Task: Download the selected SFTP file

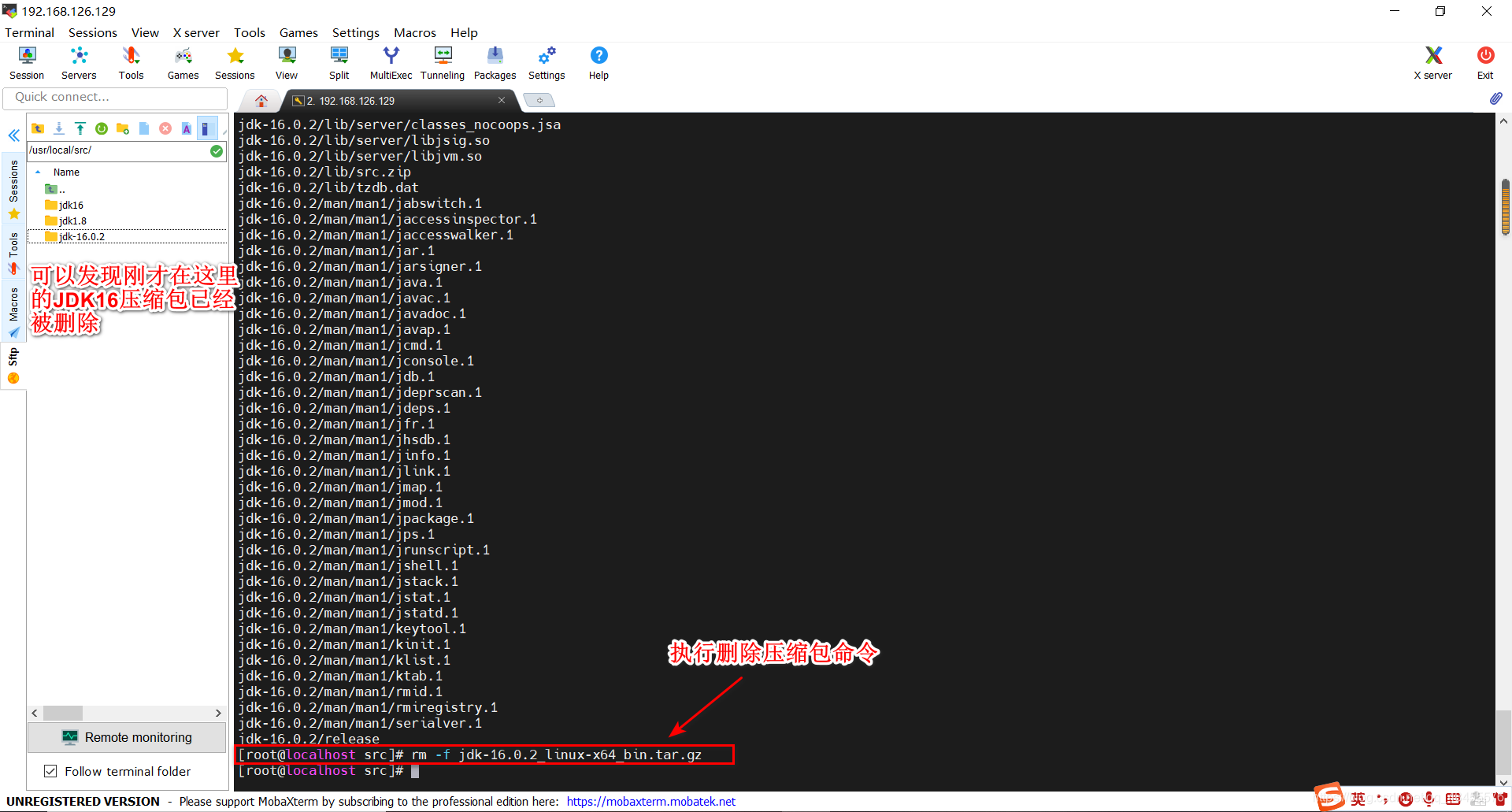Action: pyautogui.click(x=59, y=128)
